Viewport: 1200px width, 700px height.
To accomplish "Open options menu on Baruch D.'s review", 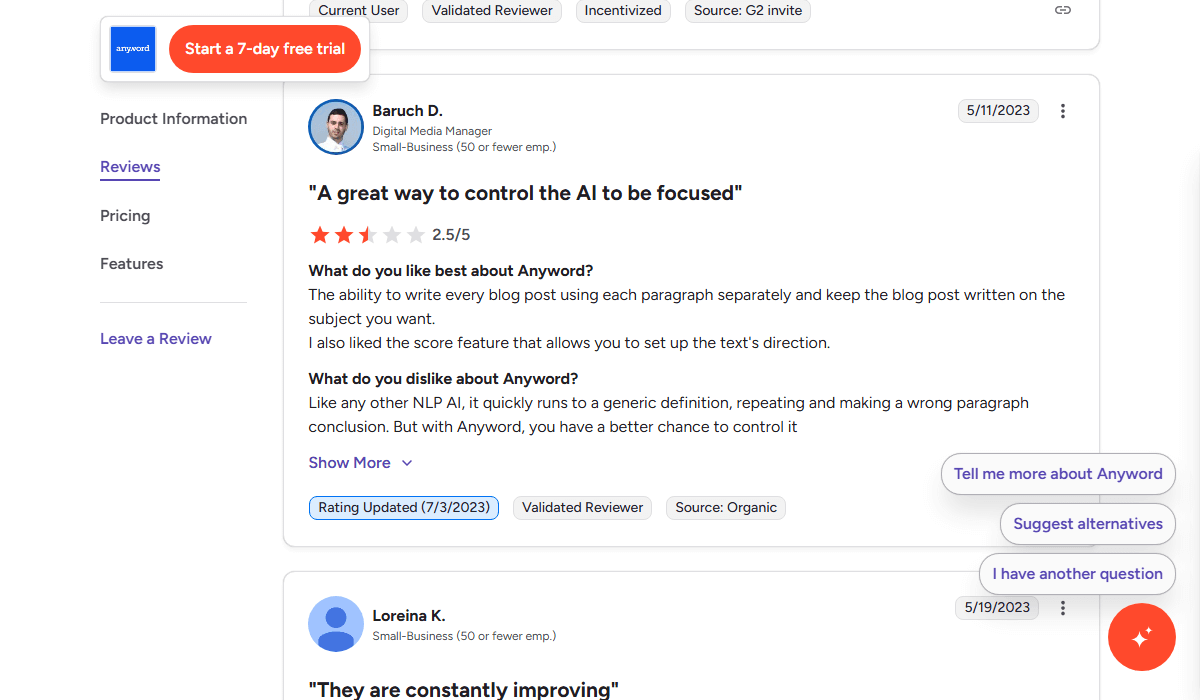I will click(x=1063, y=110).
